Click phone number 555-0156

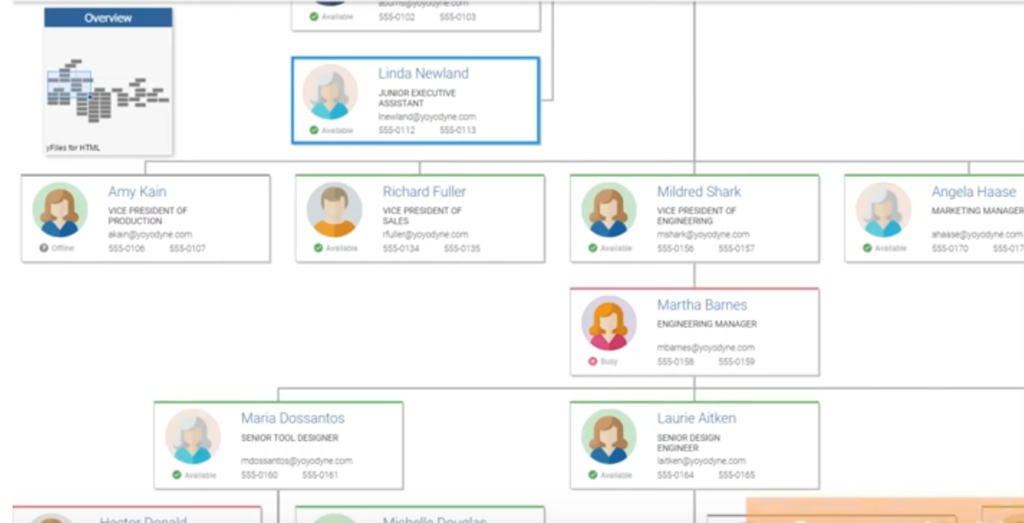tap(675, 248)
